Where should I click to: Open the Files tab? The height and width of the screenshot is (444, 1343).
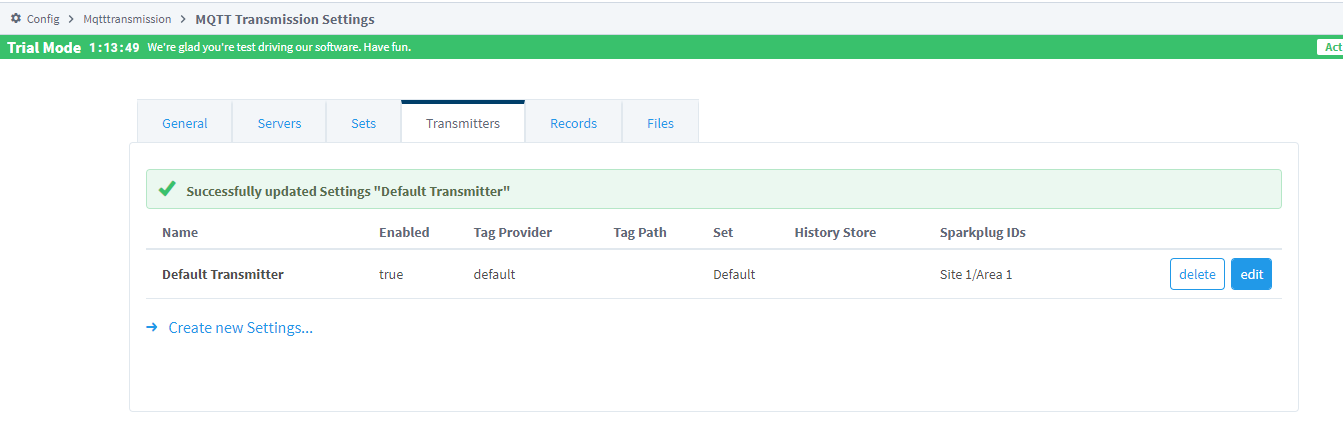click(x=660, y=122)
